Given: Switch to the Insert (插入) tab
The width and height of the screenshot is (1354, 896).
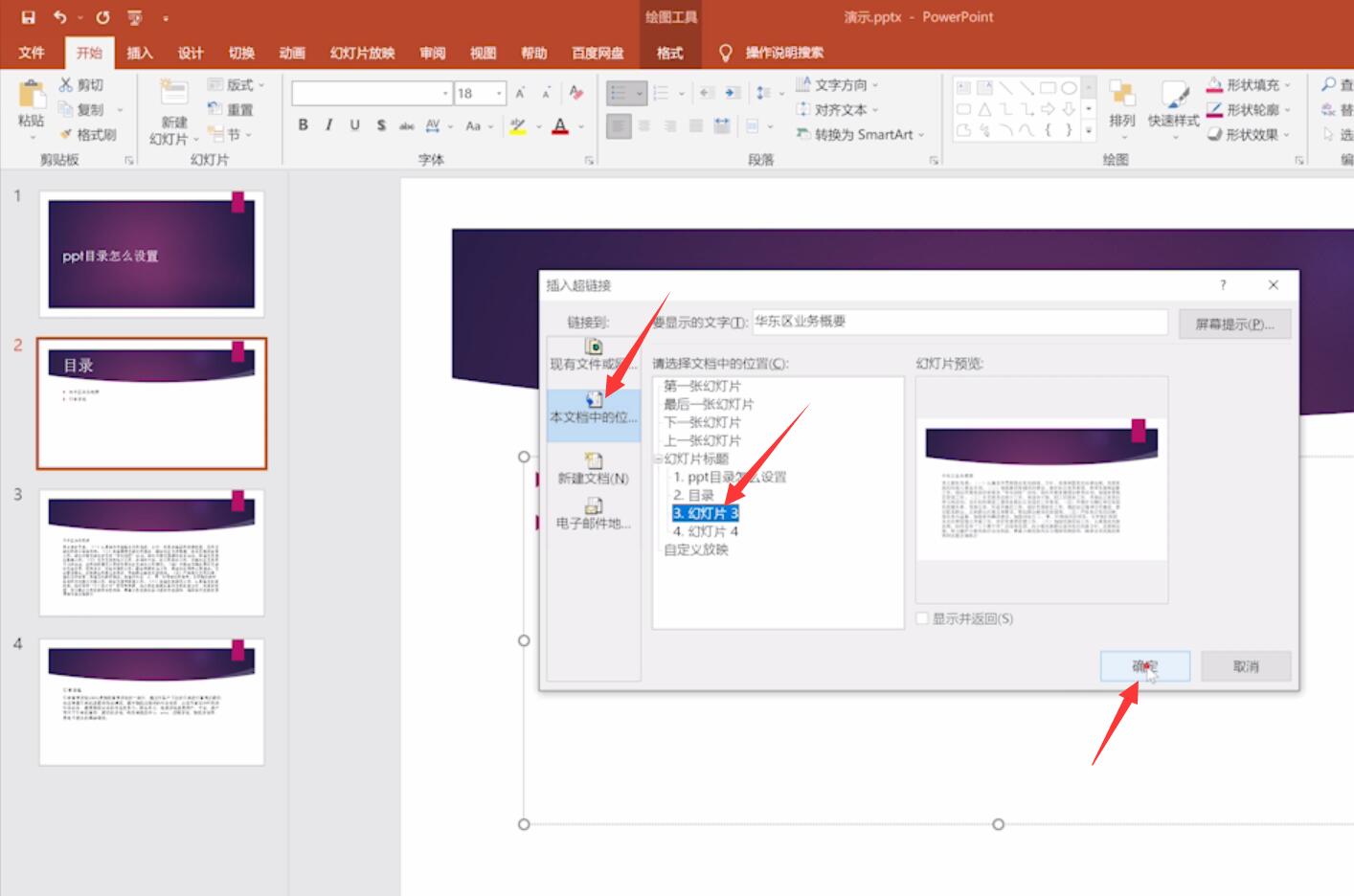Looking at the screenshot, I should [x=140, y=53].
